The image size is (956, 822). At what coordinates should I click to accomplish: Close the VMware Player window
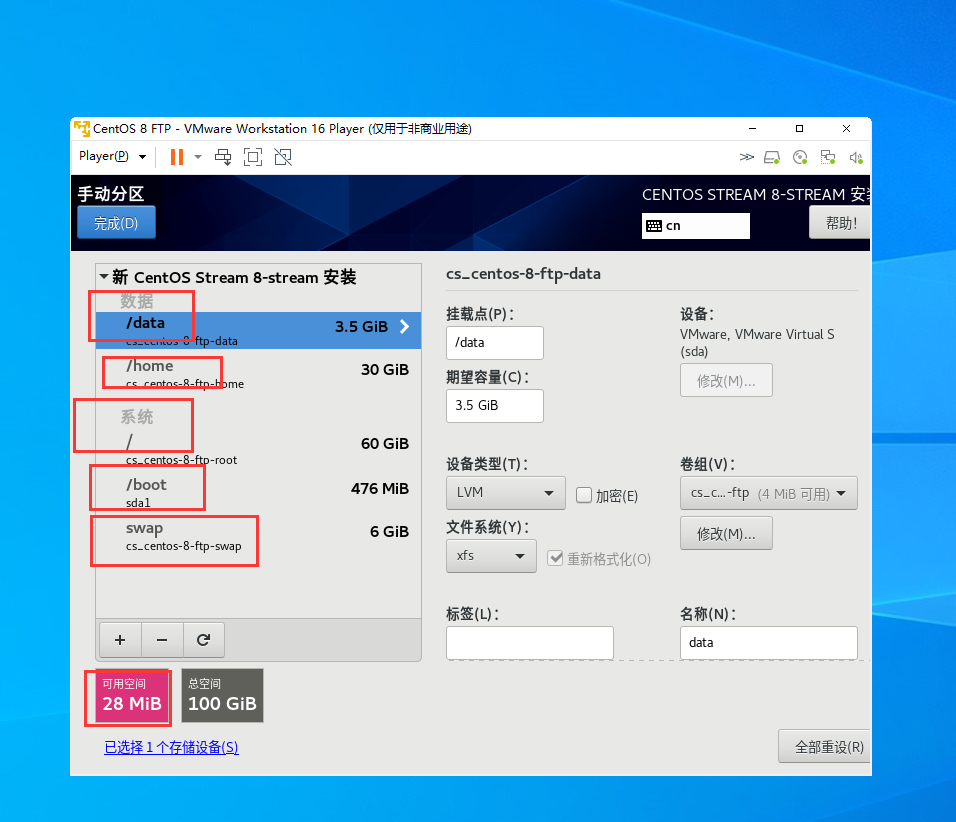click(846, 129)
